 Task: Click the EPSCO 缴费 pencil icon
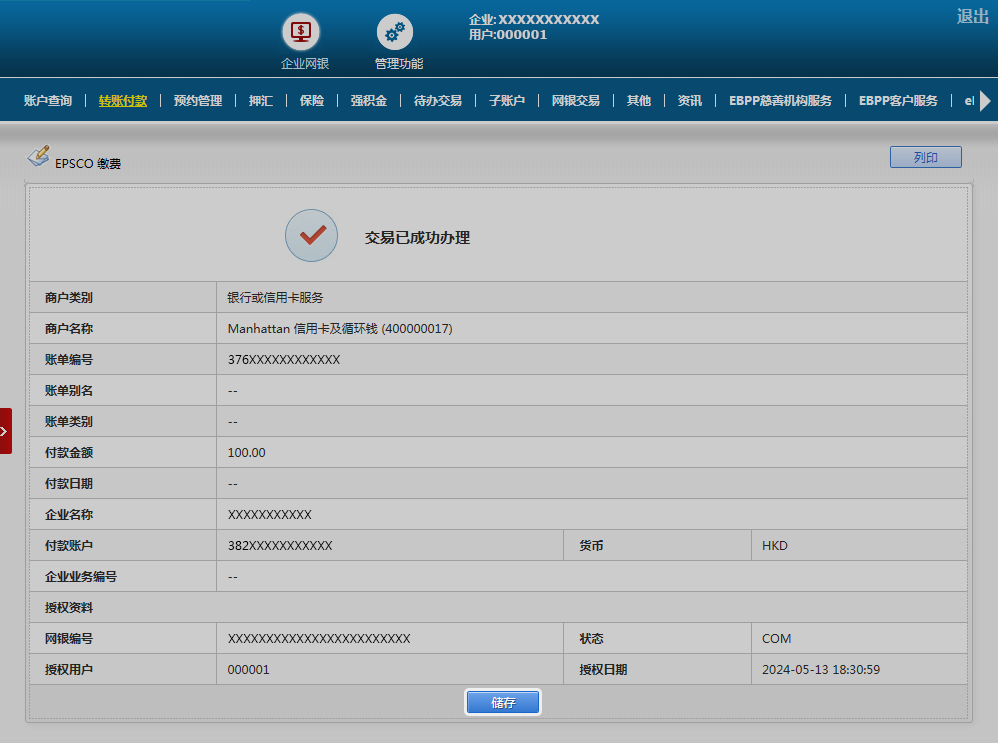(x=38, y=156)
